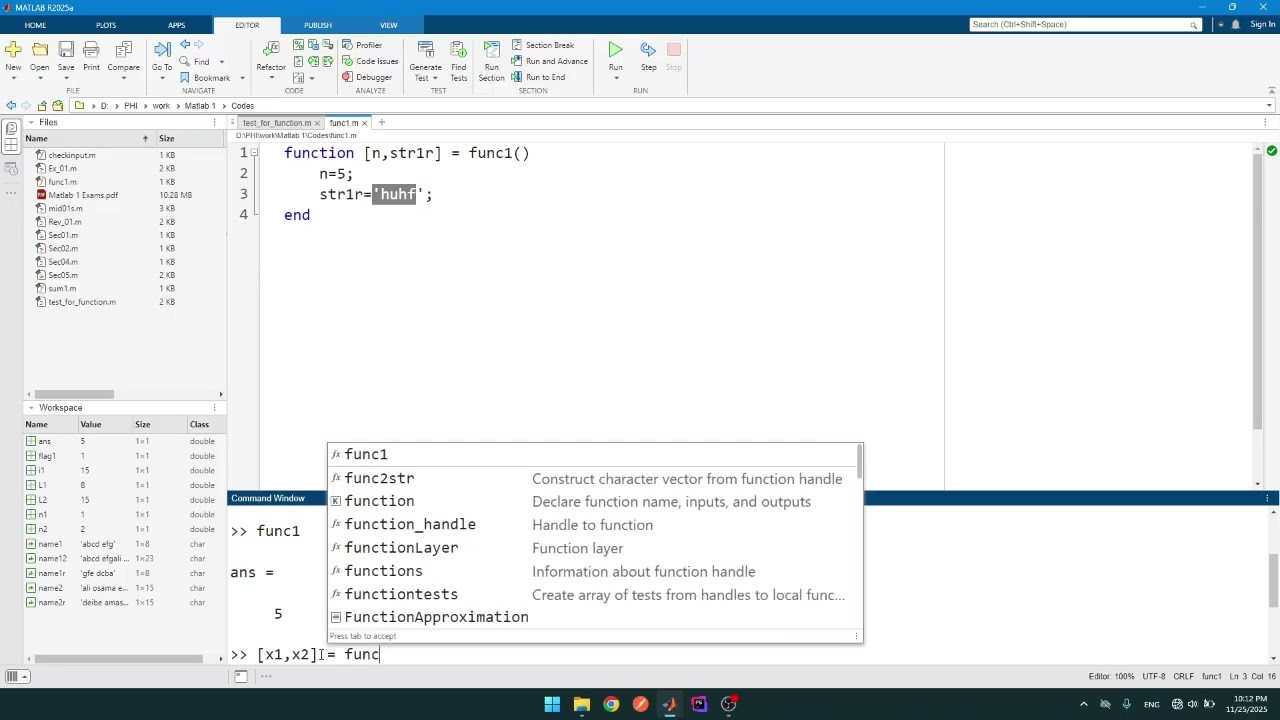The image size is (1280, 720).
Task: Click the Step icon
Action: click(648, 49)
